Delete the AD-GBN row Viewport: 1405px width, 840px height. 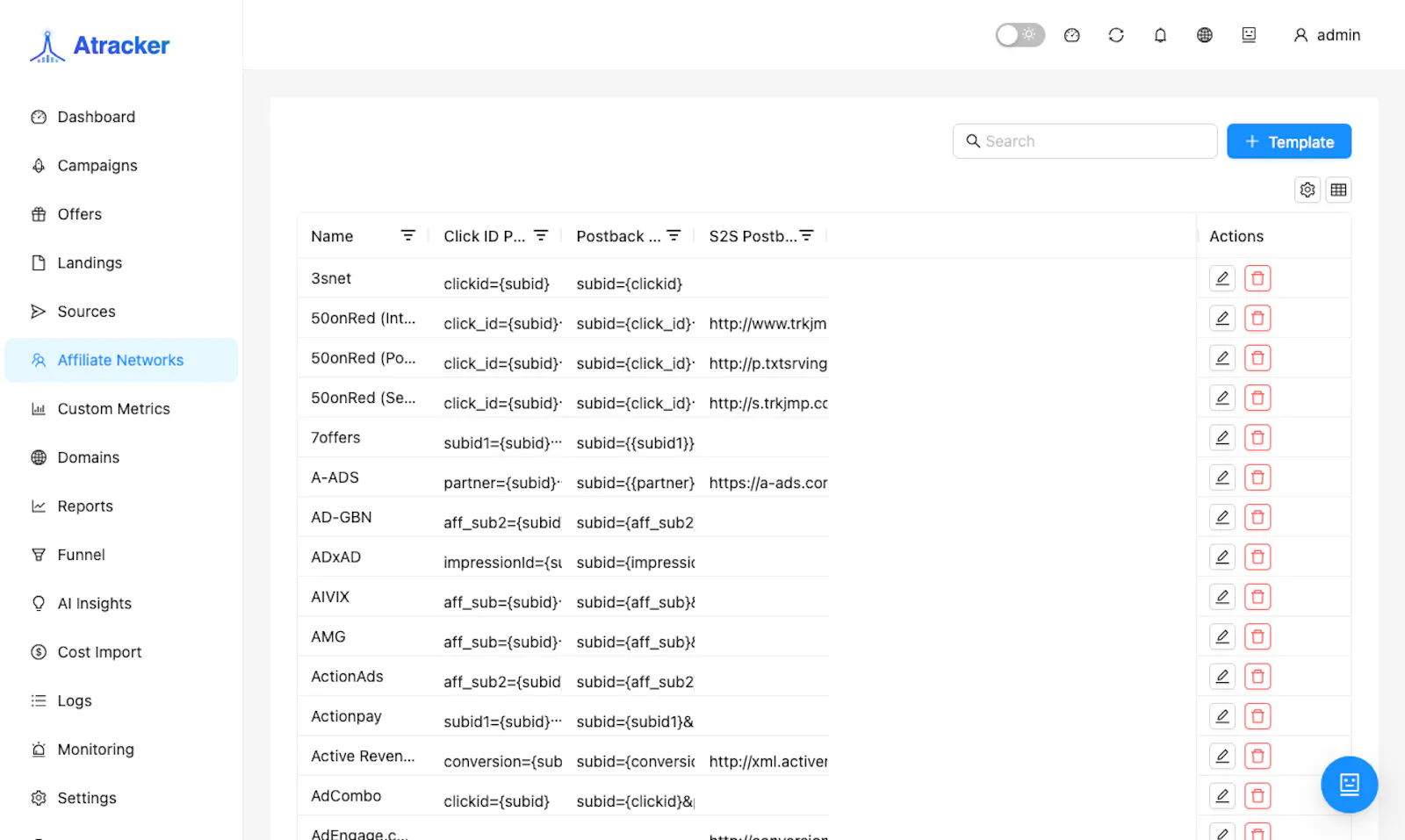(x=1257, y=517)
